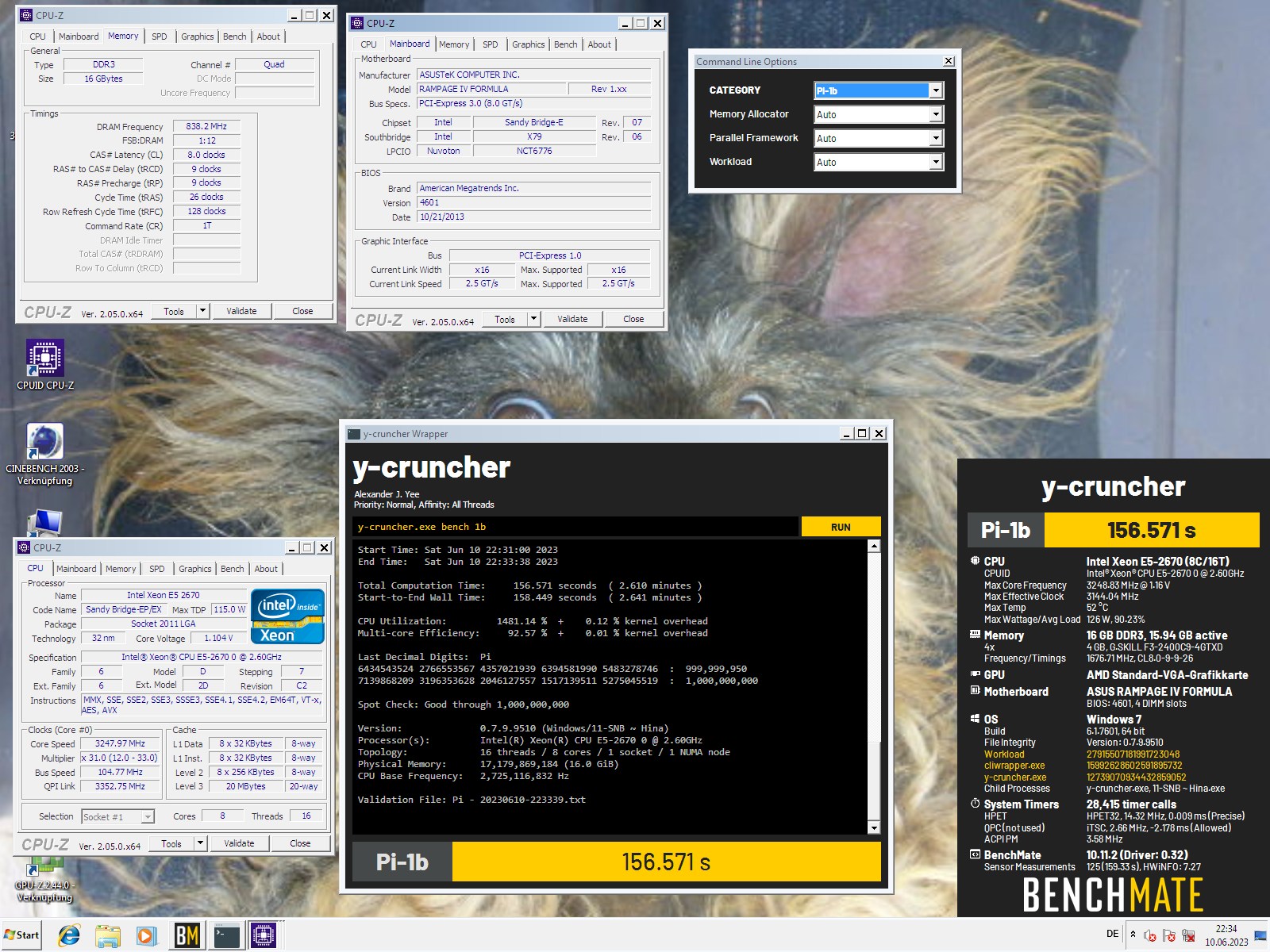
Task: Click the System Timers clock icon
Action: (x=975, y=803)
